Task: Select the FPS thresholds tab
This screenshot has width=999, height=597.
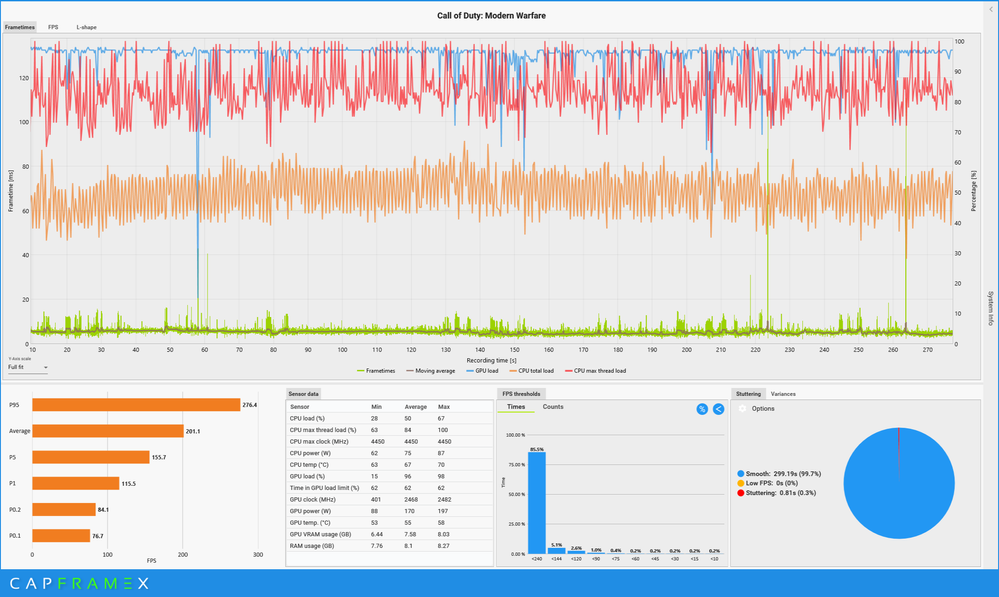Action: 521,394
